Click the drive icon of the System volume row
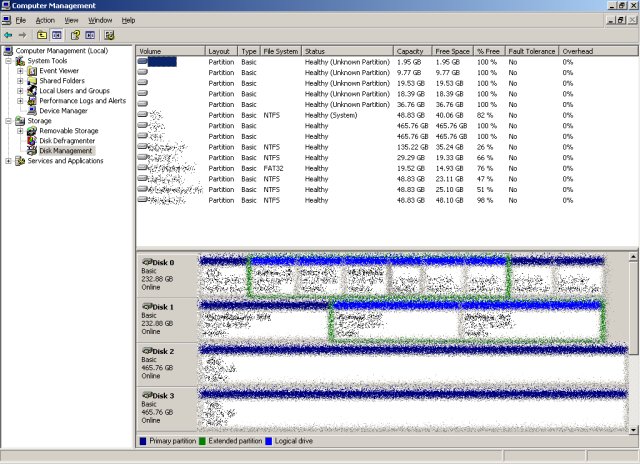The height and width of the screenshot is (464, 640). (x=142, y=115)
